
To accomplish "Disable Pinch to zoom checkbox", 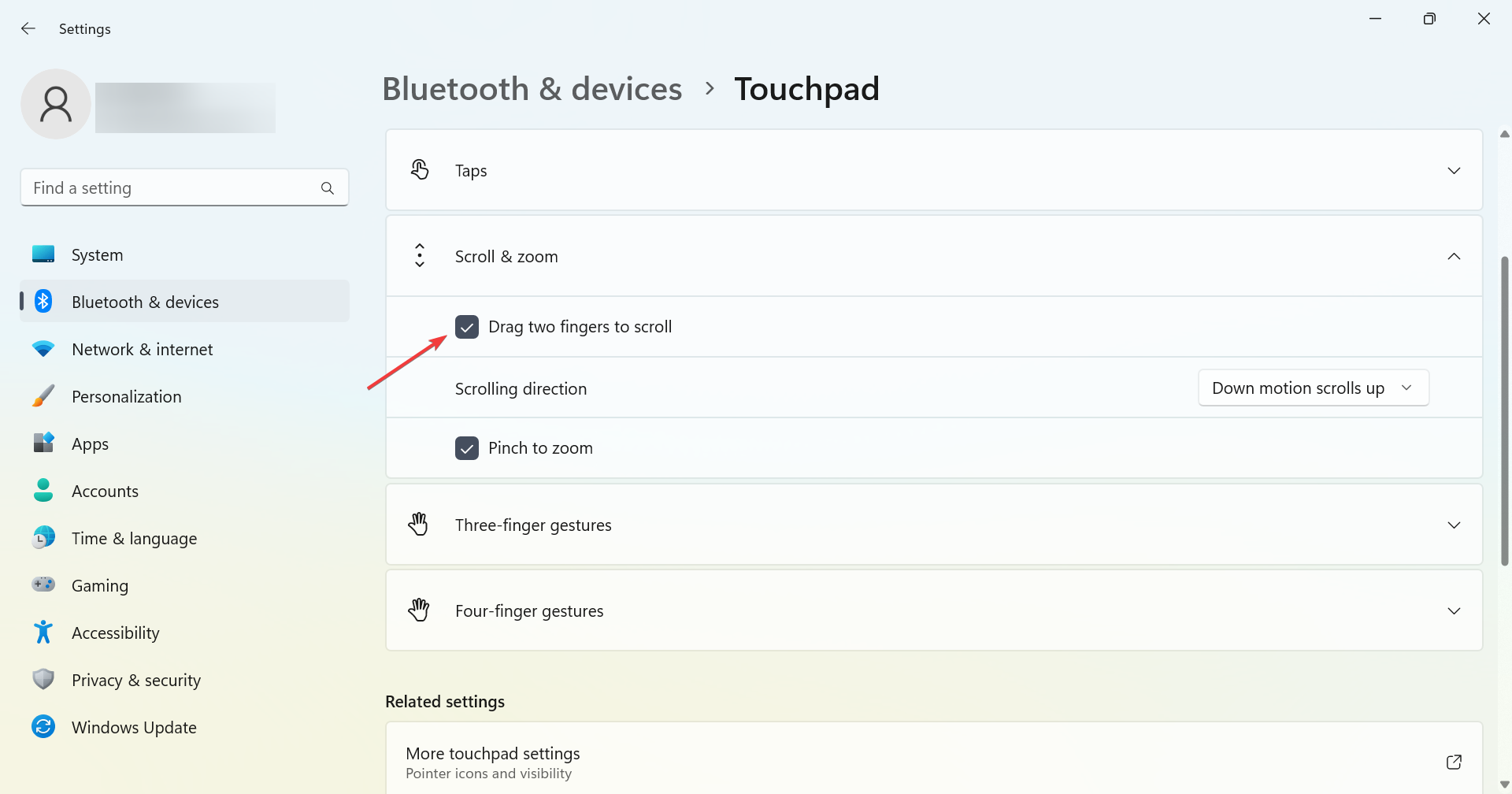I will (467, 448).
